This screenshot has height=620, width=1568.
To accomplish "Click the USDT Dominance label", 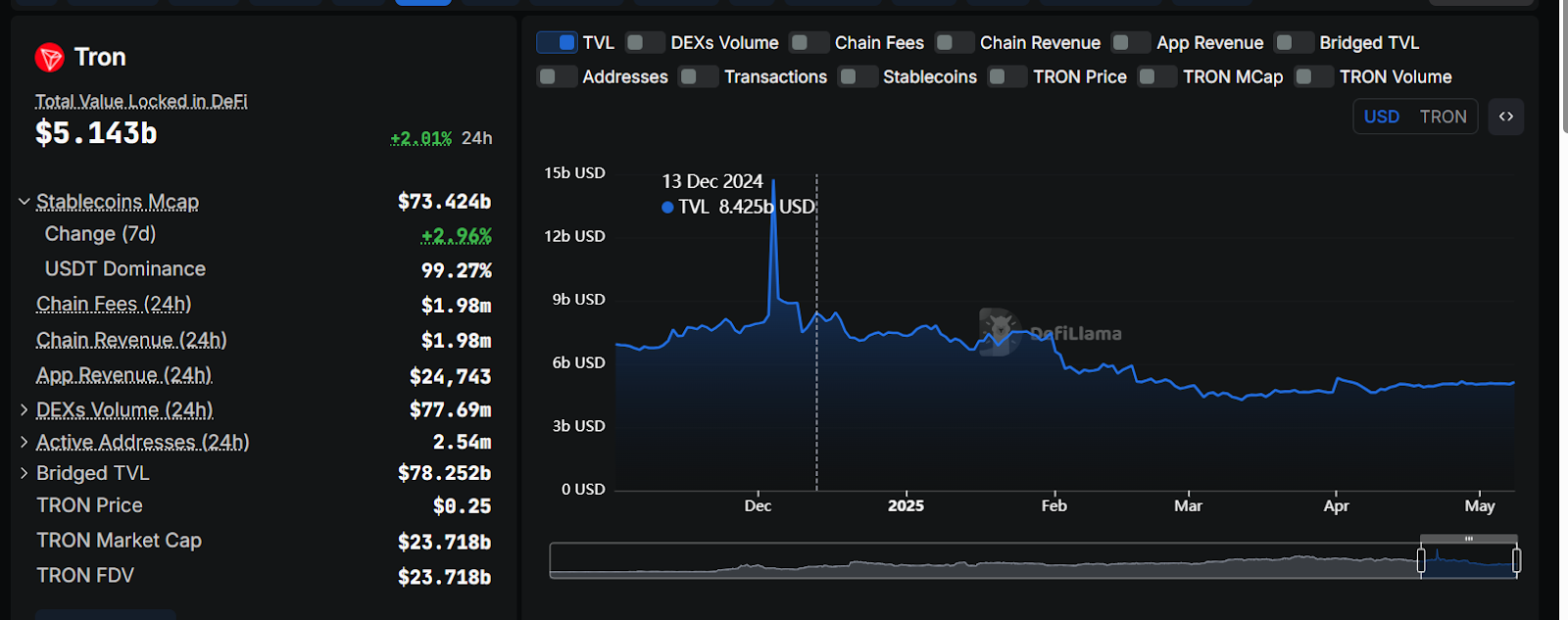I will click(125, 268).
